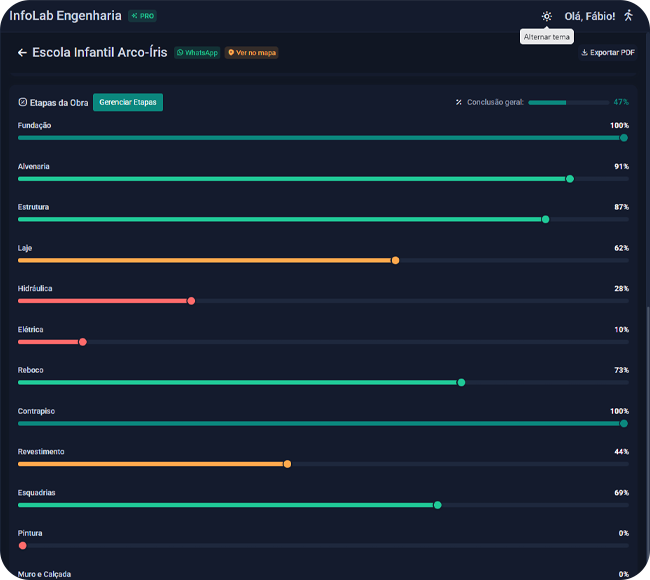Open WhatsApp contact badge

tap(197, 53)
